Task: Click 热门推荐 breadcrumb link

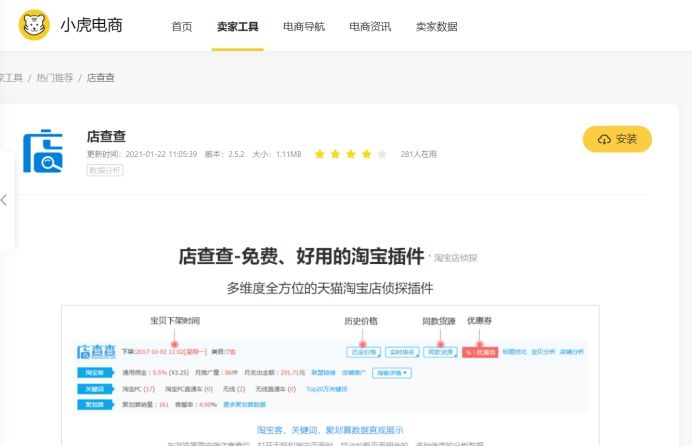Action: (x=55, y=78)
